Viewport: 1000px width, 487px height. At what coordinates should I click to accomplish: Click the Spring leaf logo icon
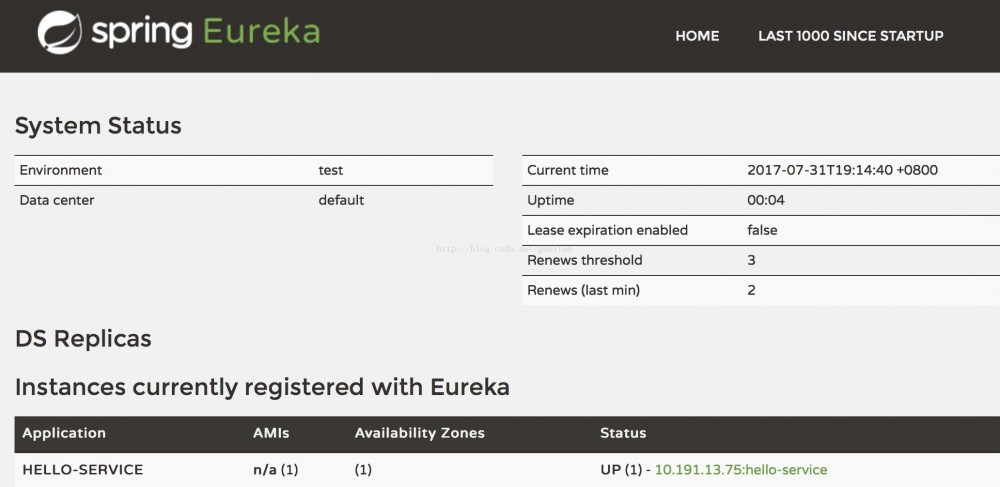[59, 32]
